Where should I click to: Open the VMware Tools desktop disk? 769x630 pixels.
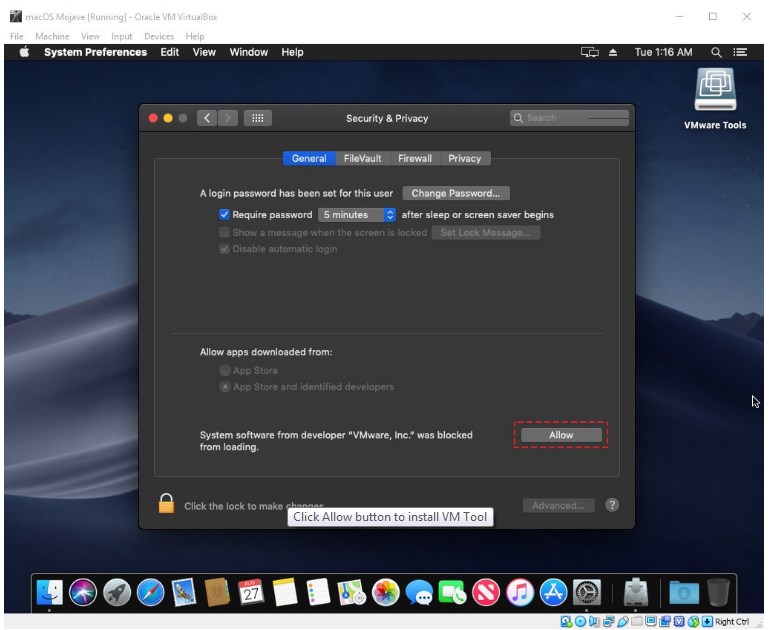point(715,98)
